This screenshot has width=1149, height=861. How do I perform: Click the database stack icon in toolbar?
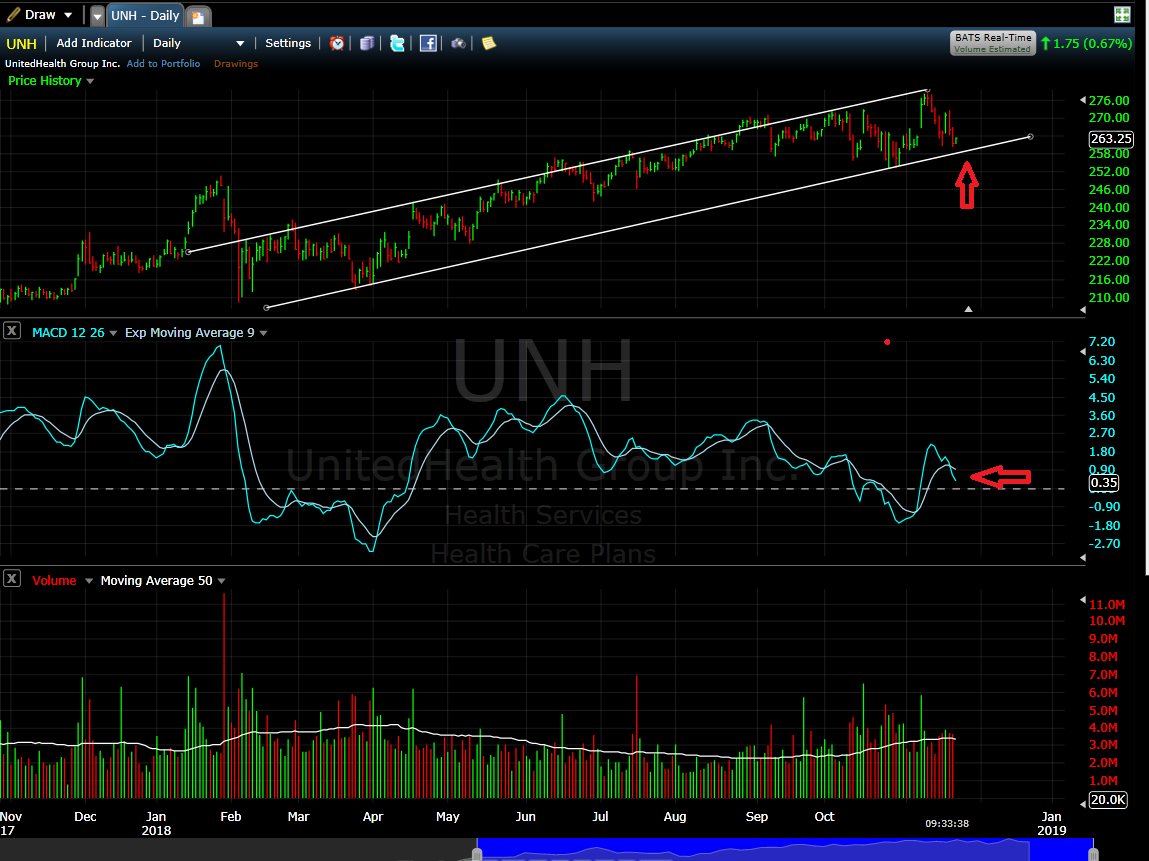pyautogui.click(x=367, y=43)
